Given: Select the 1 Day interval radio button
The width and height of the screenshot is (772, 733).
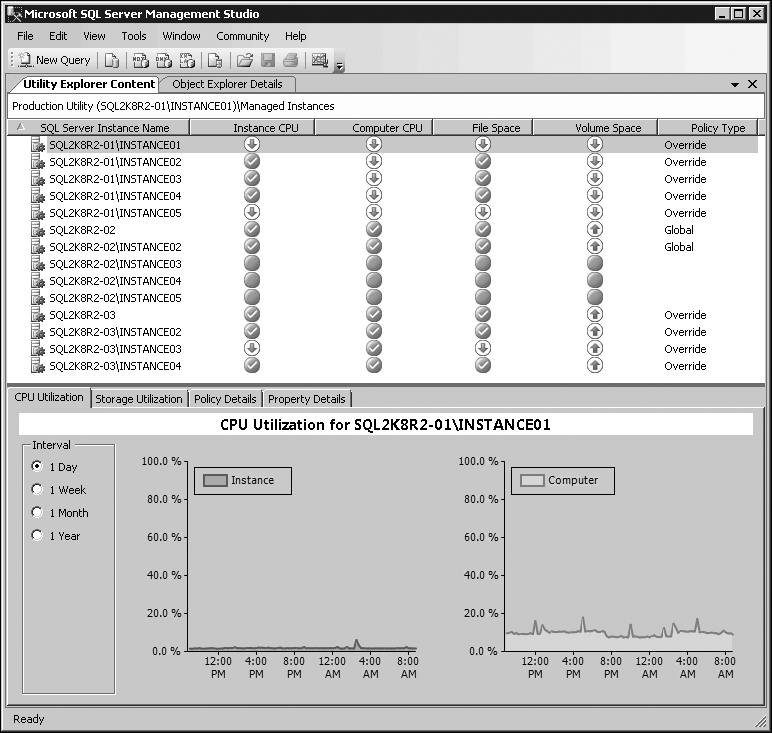Looking at the screenshot, I should point(37,466).
